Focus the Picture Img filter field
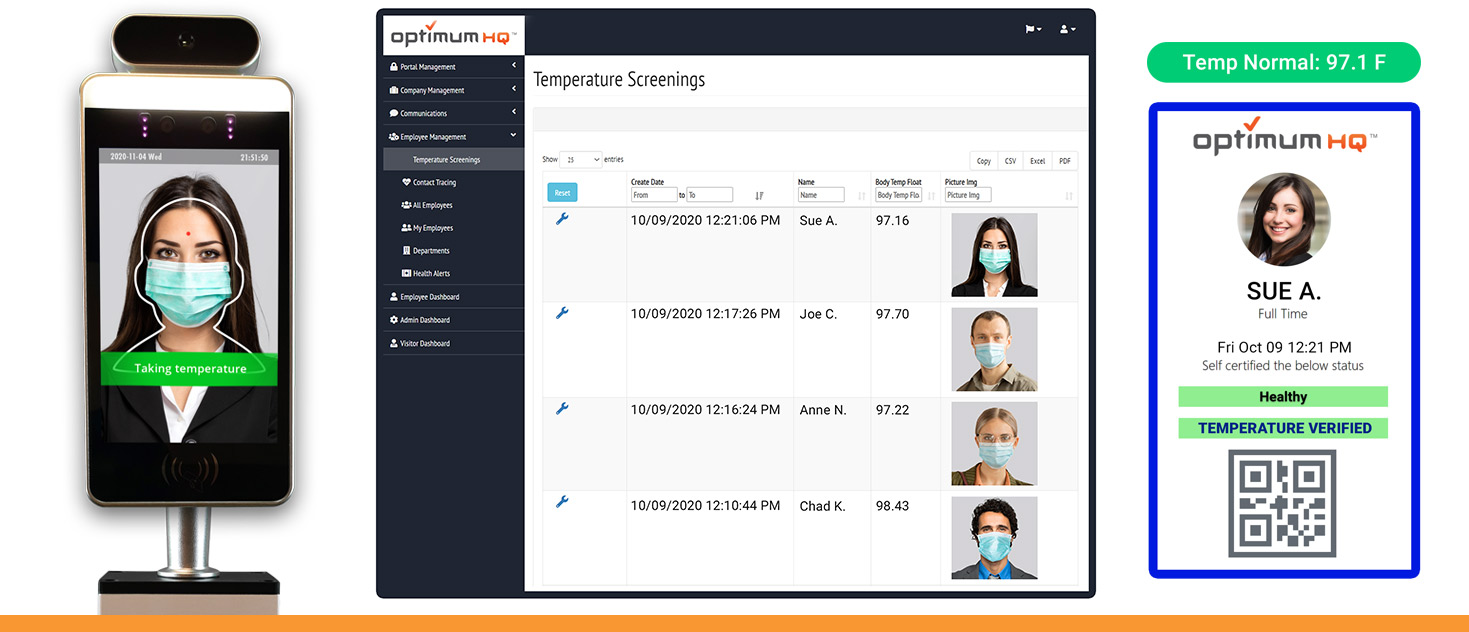Screen dimensions: 1469x632 coord(968,195)
